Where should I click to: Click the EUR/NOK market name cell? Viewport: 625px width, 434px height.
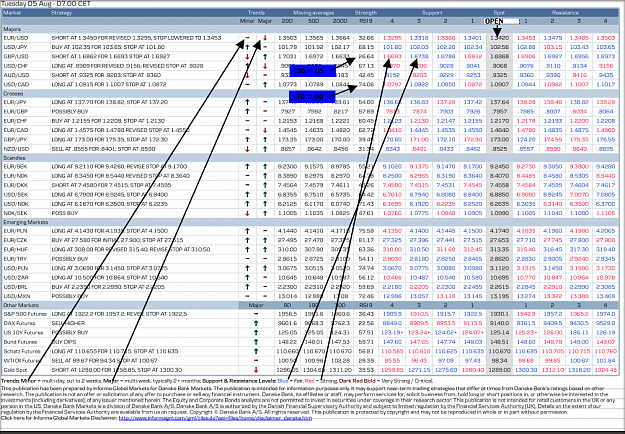click(x=26, y=176)
